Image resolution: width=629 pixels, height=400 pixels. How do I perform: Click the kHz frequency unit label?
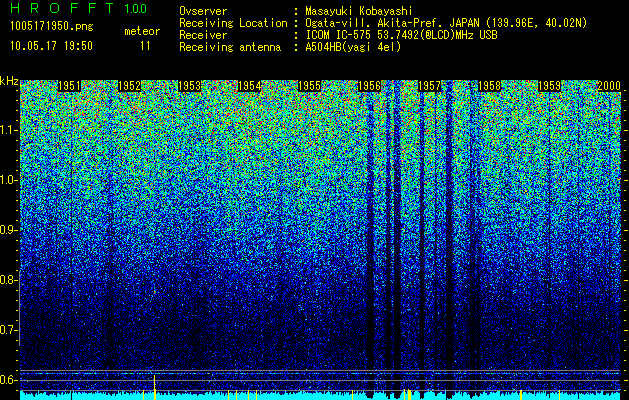point(9,81)
